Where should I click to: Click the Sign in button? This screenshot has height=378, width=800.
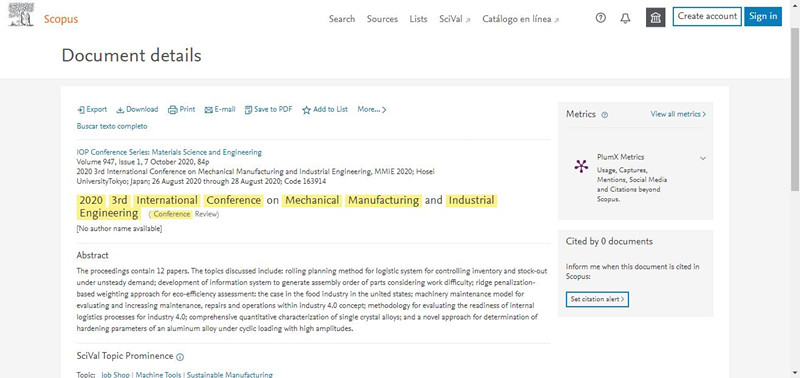763,16
